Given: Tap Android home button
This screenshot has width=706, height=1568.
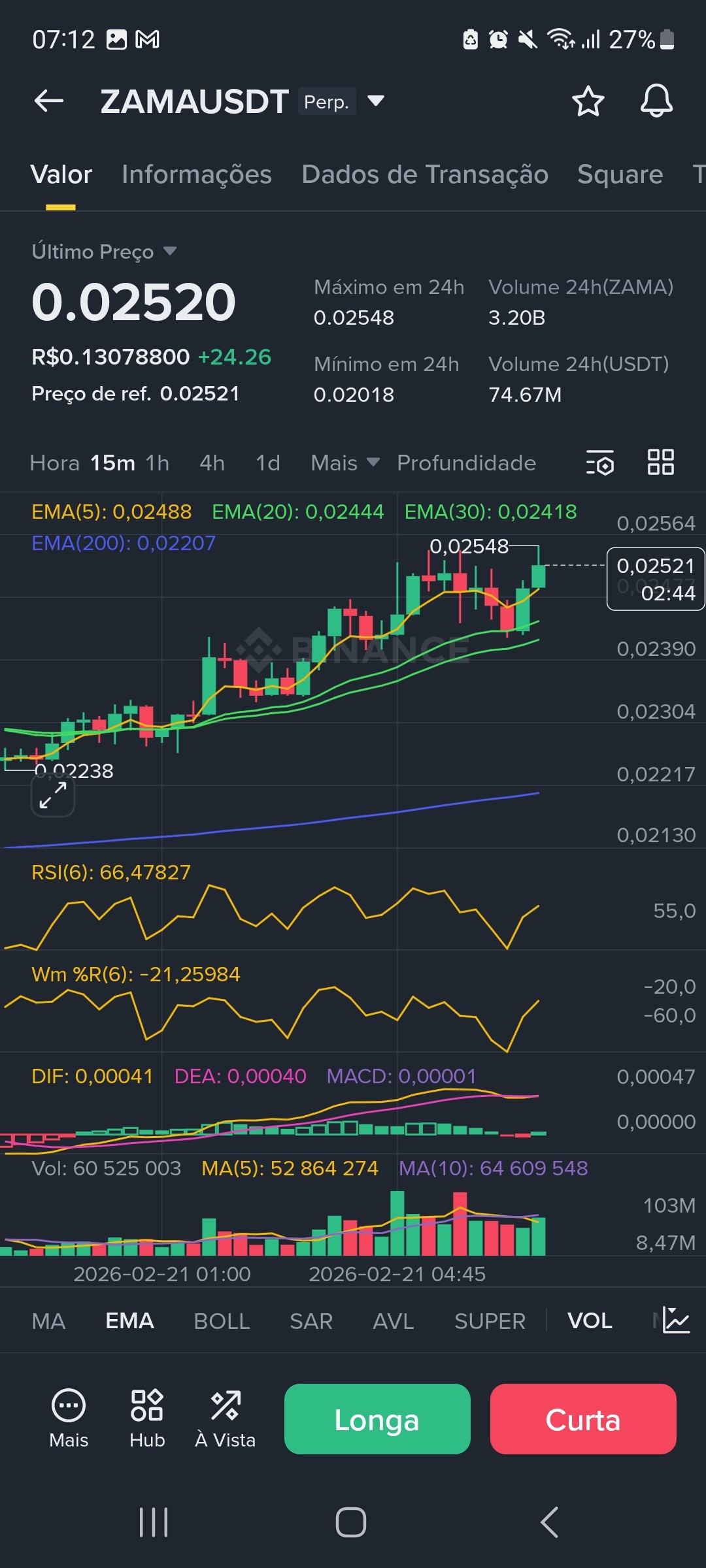Looking at the screenshot, I should pos(351,1522).
